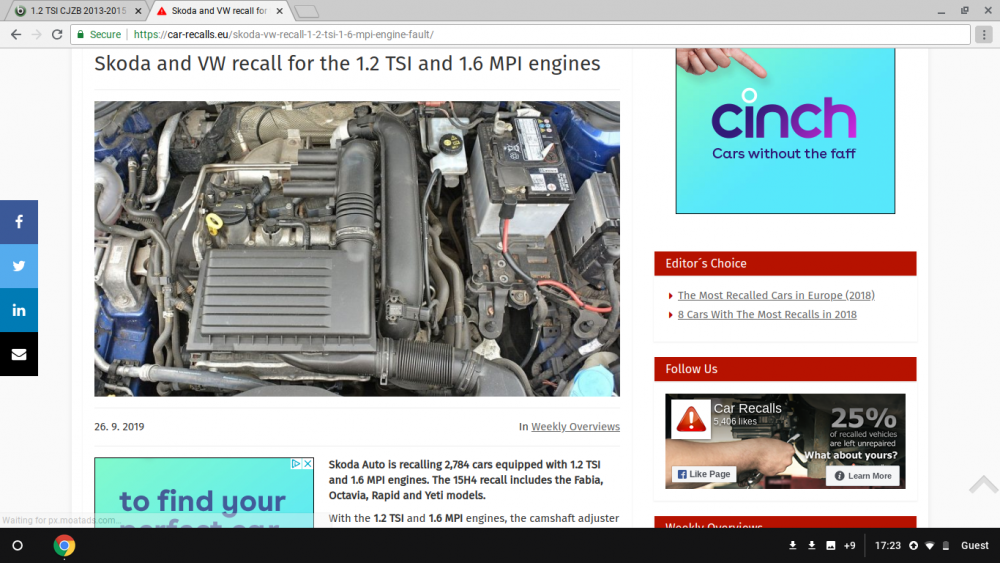Click the engine bay article photo
Viewport: 1000px width, 563px height.
point(357,249)
